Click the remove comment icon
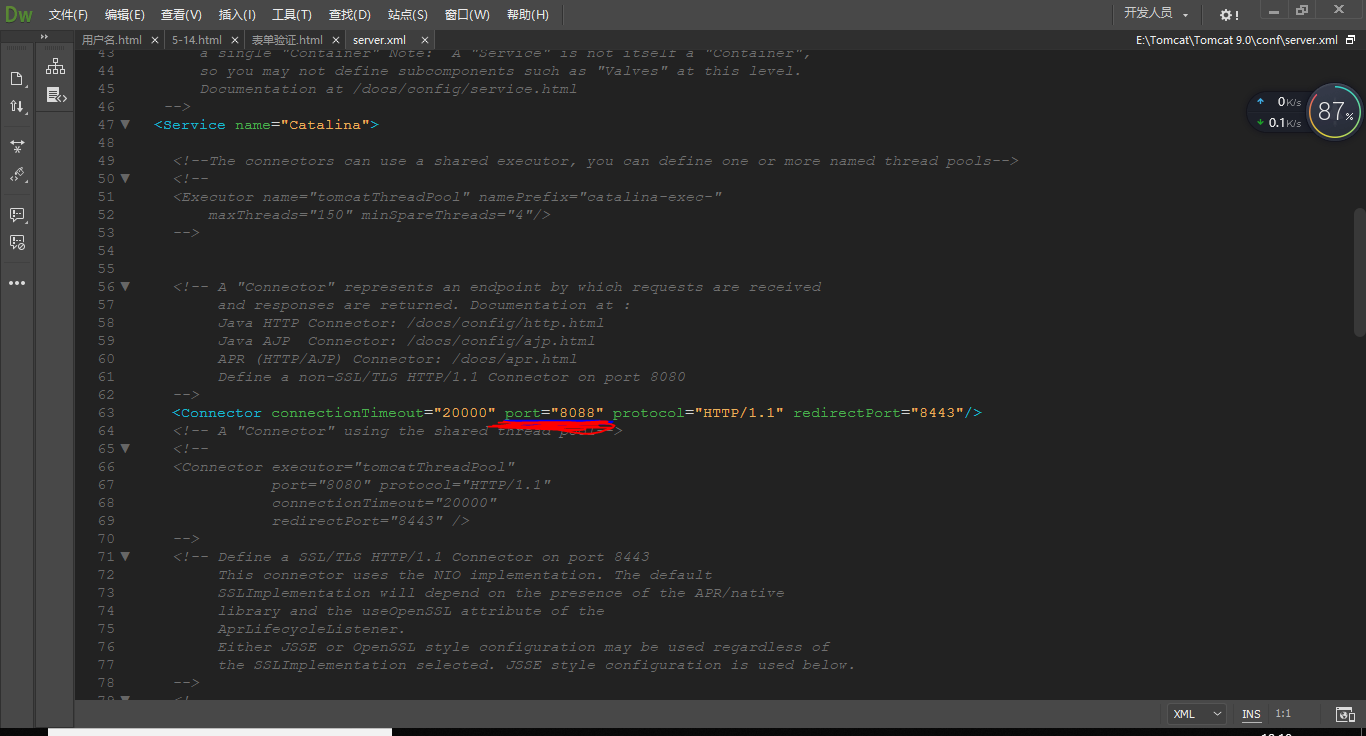 (x=17, y=242)
